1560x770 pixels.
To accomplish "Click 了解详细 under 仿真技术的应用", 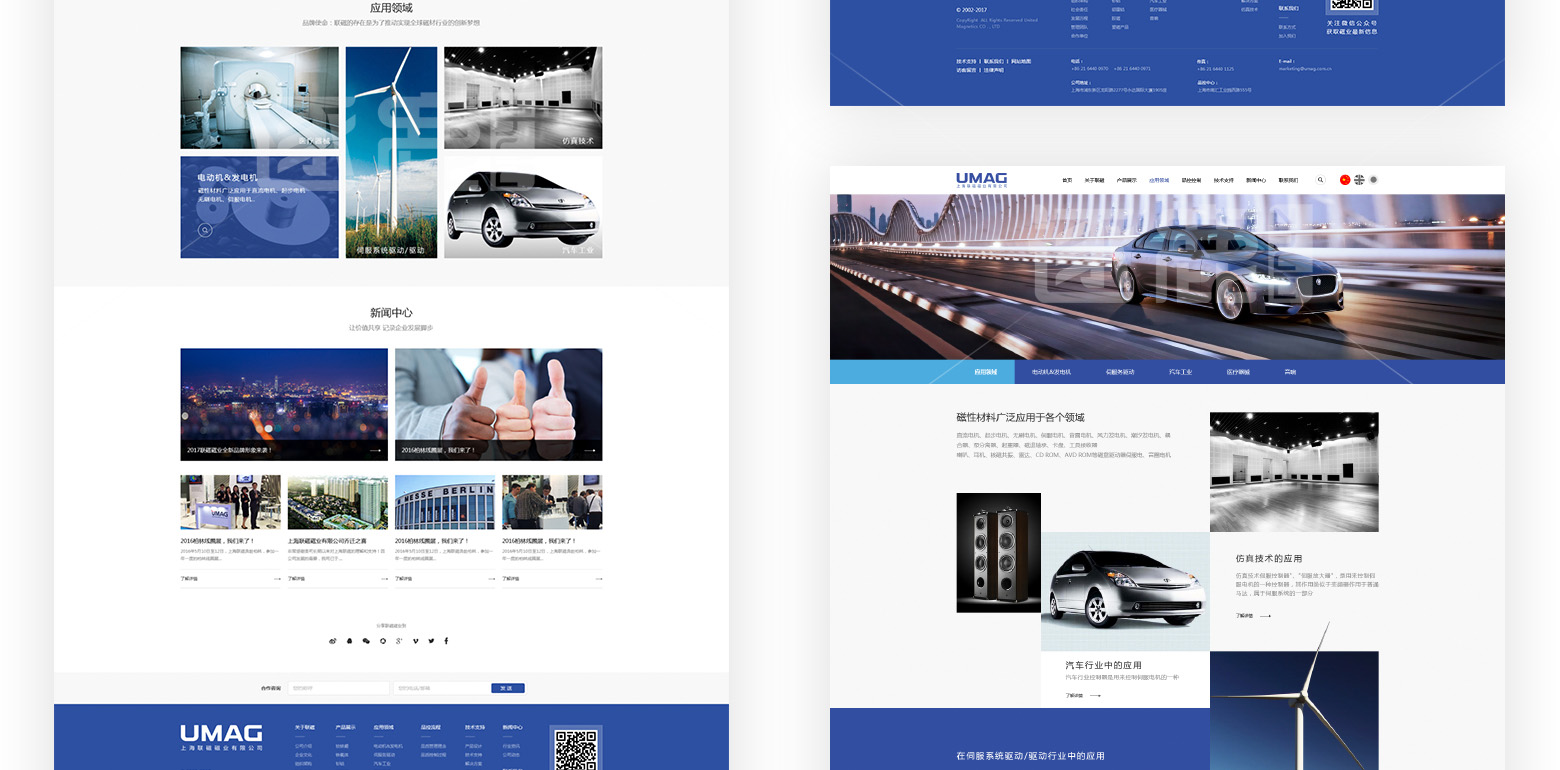I will click(x=1244, y=616).
